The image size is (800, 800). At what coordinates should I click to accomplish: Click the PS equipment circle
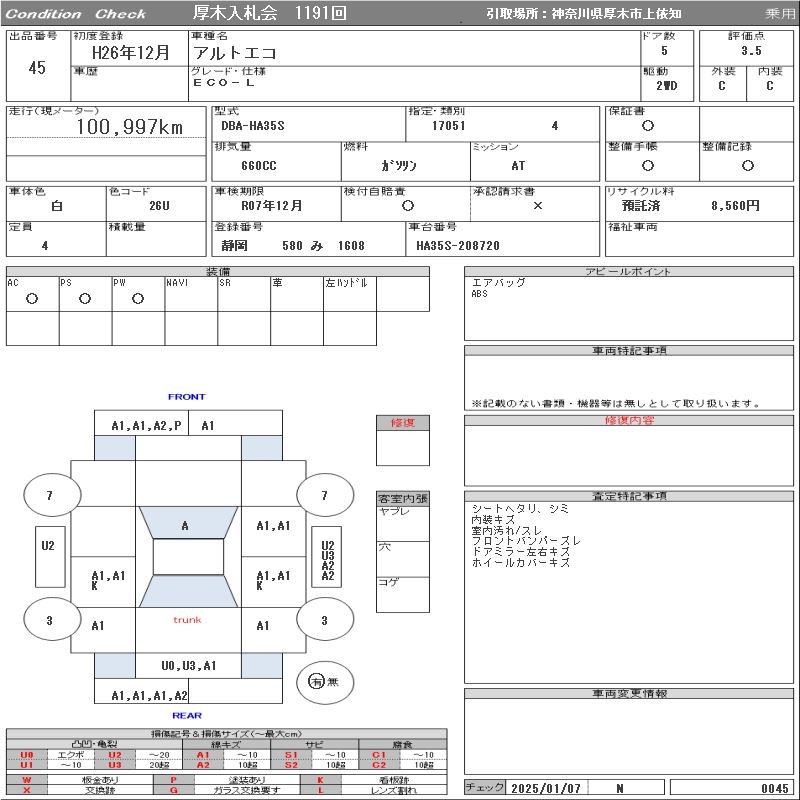coord(85,298)
